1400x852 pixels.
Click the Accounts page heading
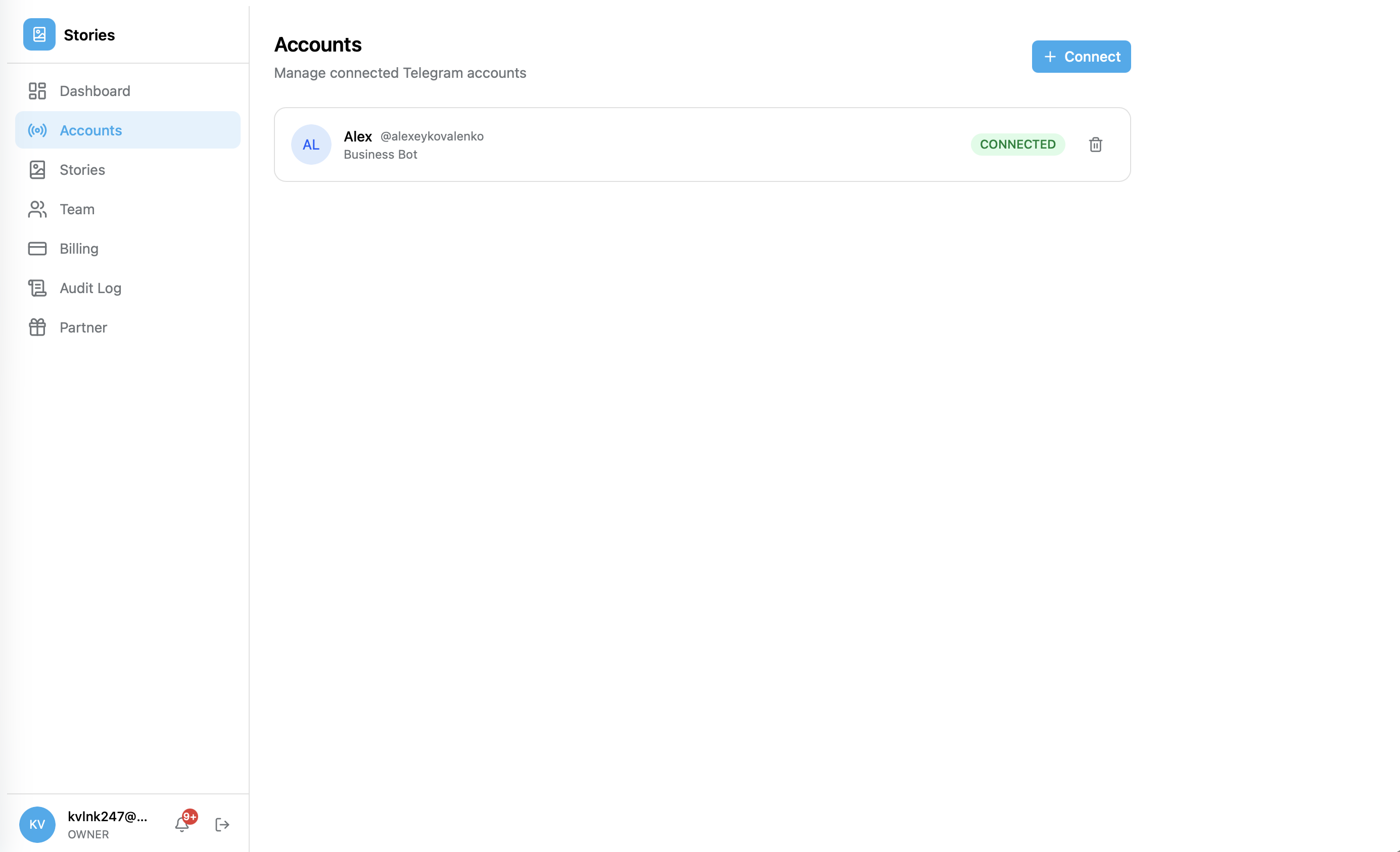[317, 44]
